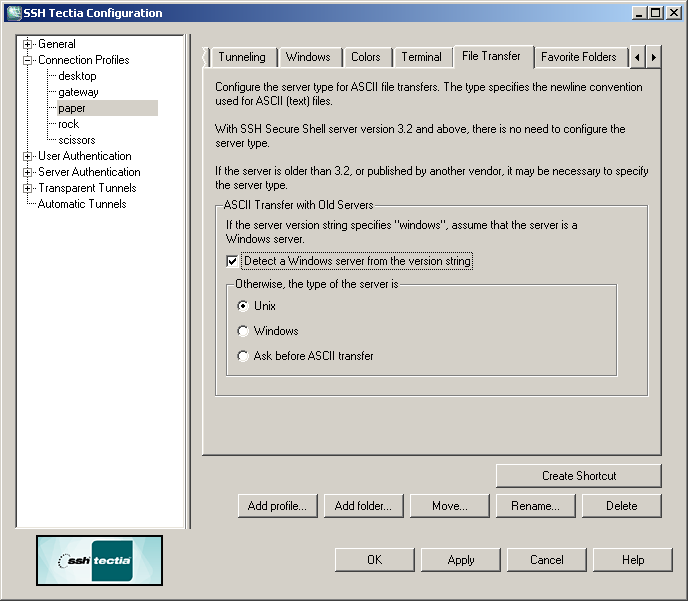
Task: Confirm settings with the OK button
Action: [x=374, y=560]
